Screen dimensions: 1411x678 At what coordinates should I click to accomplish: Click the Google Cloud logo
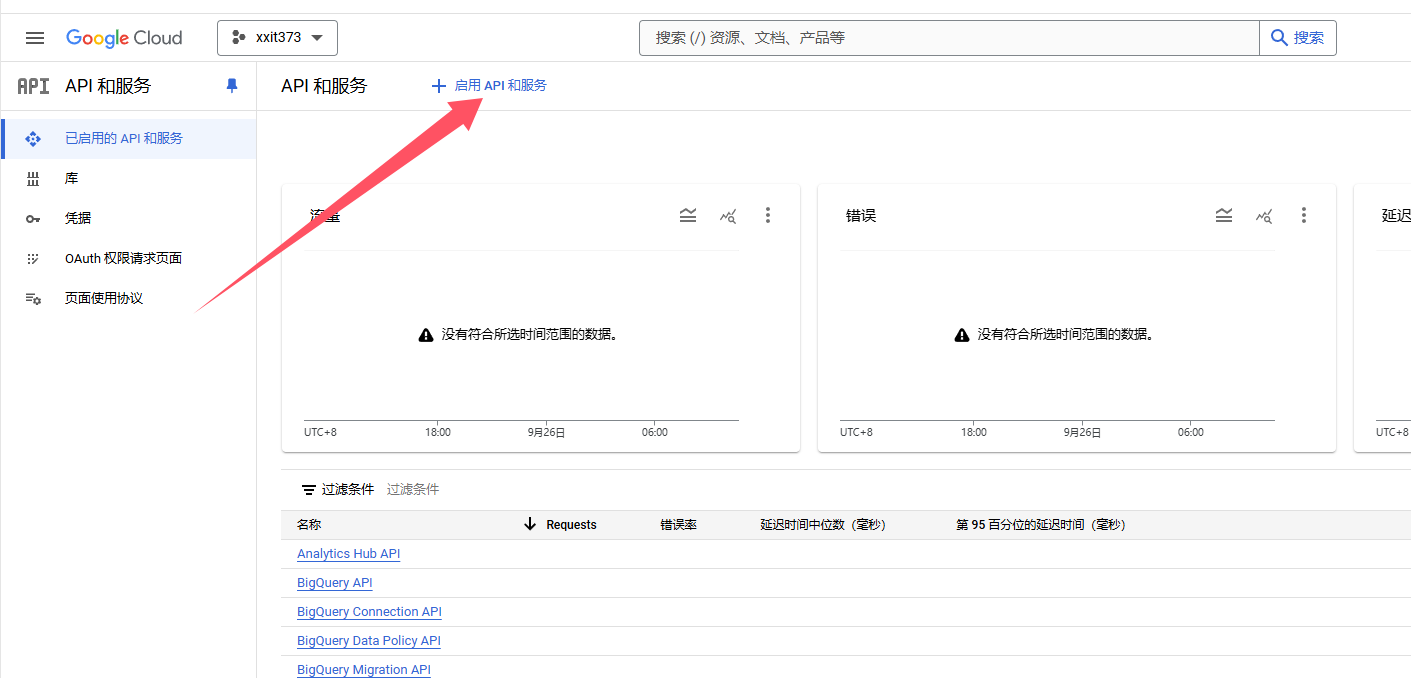point(124,38)
